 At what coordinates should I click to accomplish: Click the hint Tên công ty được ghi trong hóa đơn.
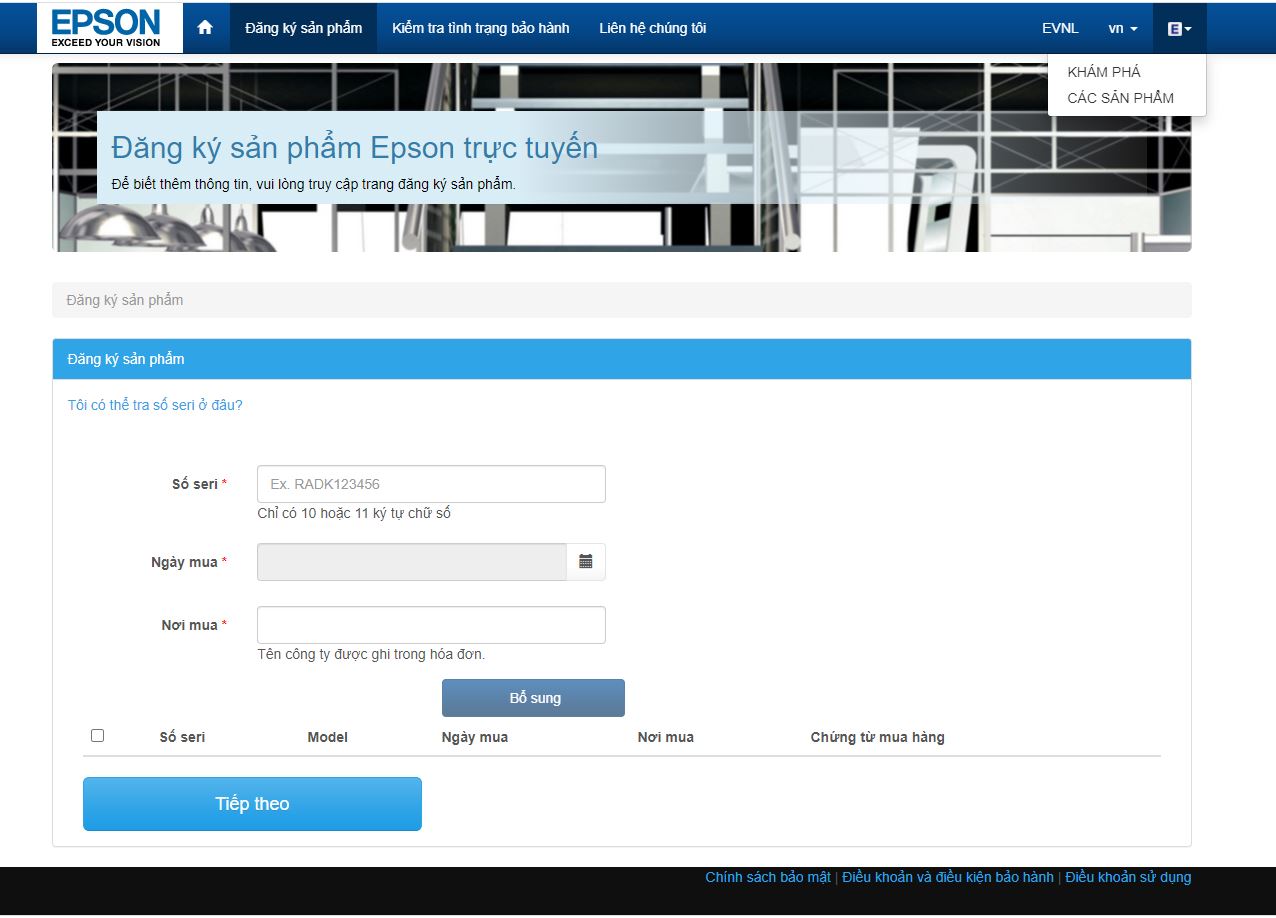371,654
